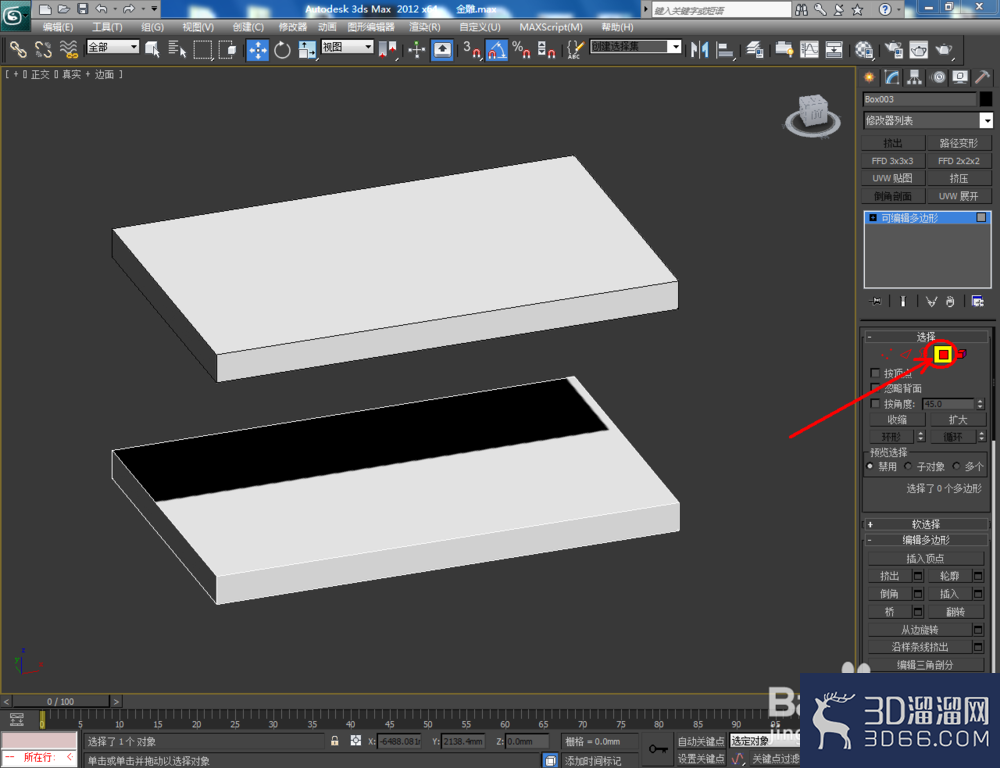
Task: Click the Render Production teapot icon
Action: (x=944, y=49)
